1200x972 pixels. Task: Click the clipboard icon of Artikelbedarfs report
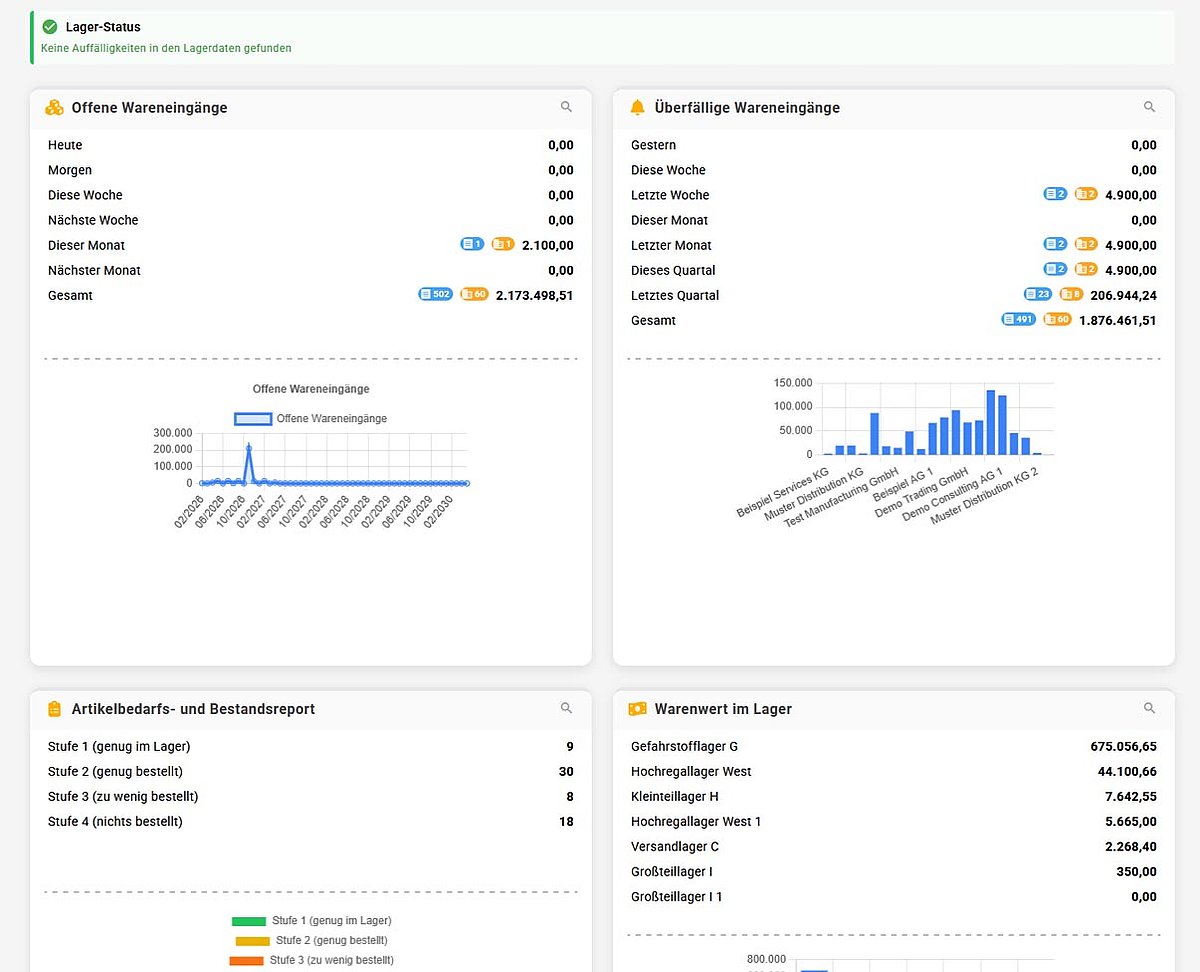54,709
